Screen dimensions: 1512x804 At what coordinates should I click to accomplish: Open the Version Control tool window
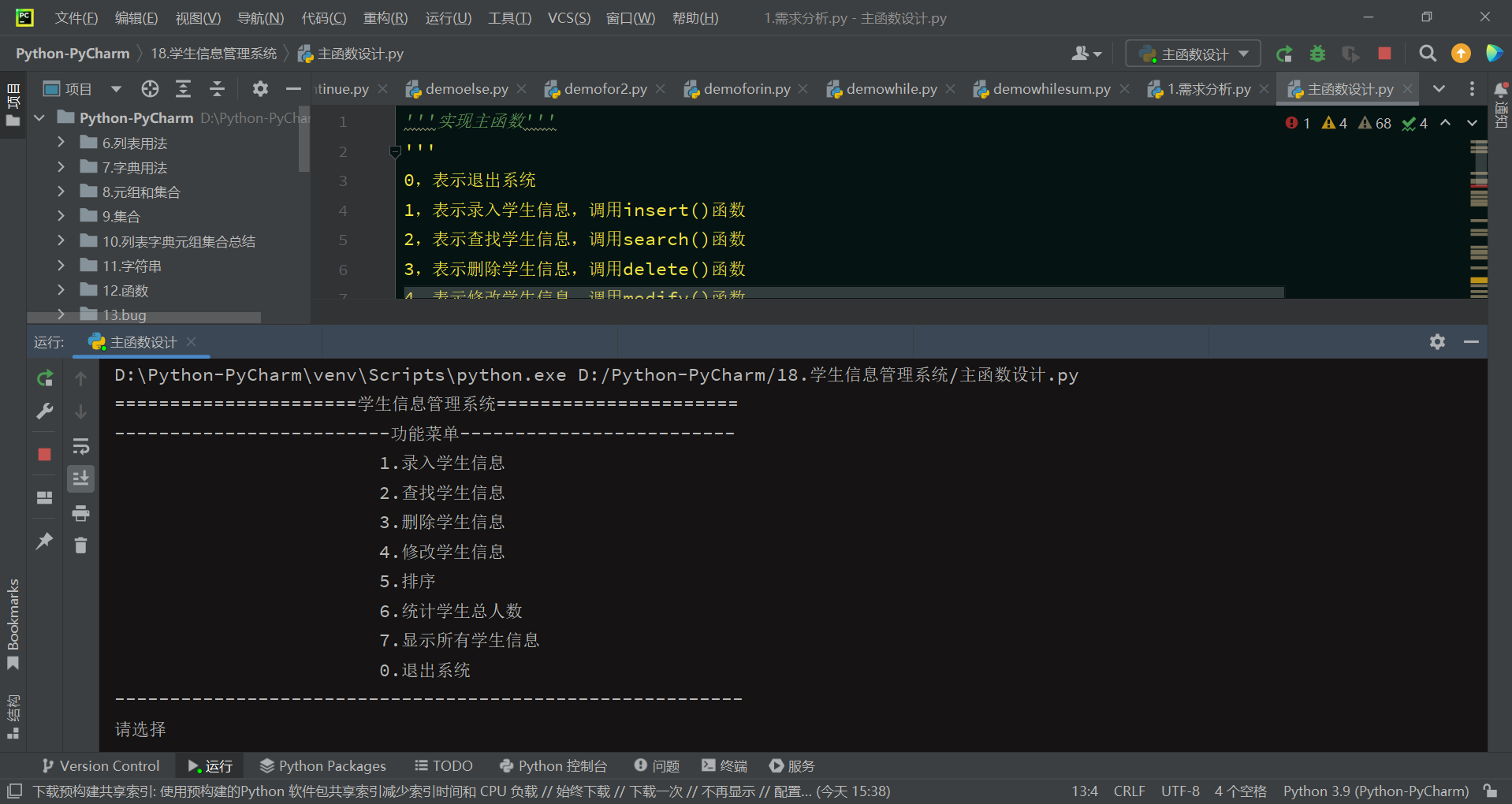click(x=100, y=765)
